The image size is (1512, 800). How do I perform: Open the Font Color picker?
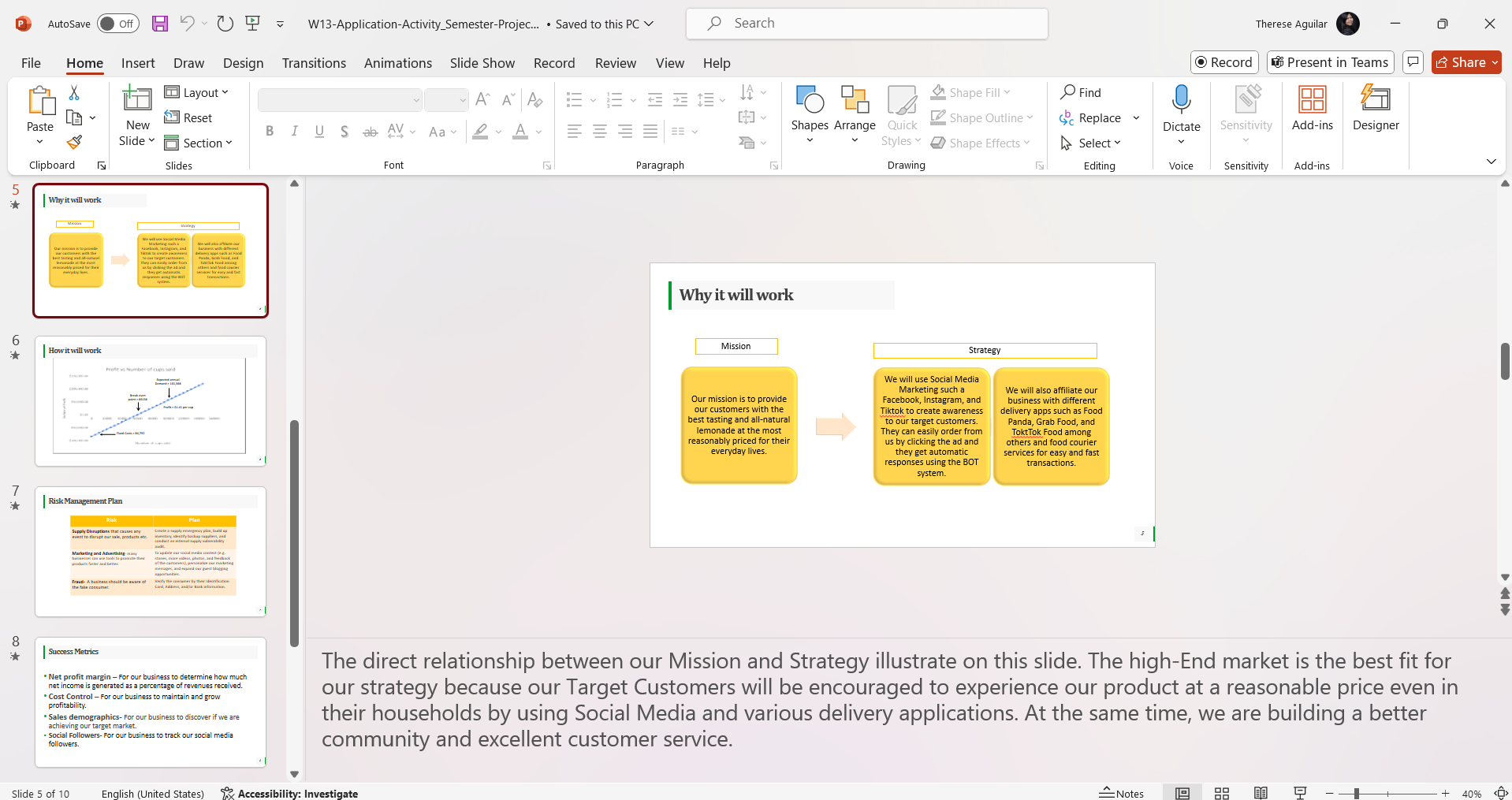(520, 132)
